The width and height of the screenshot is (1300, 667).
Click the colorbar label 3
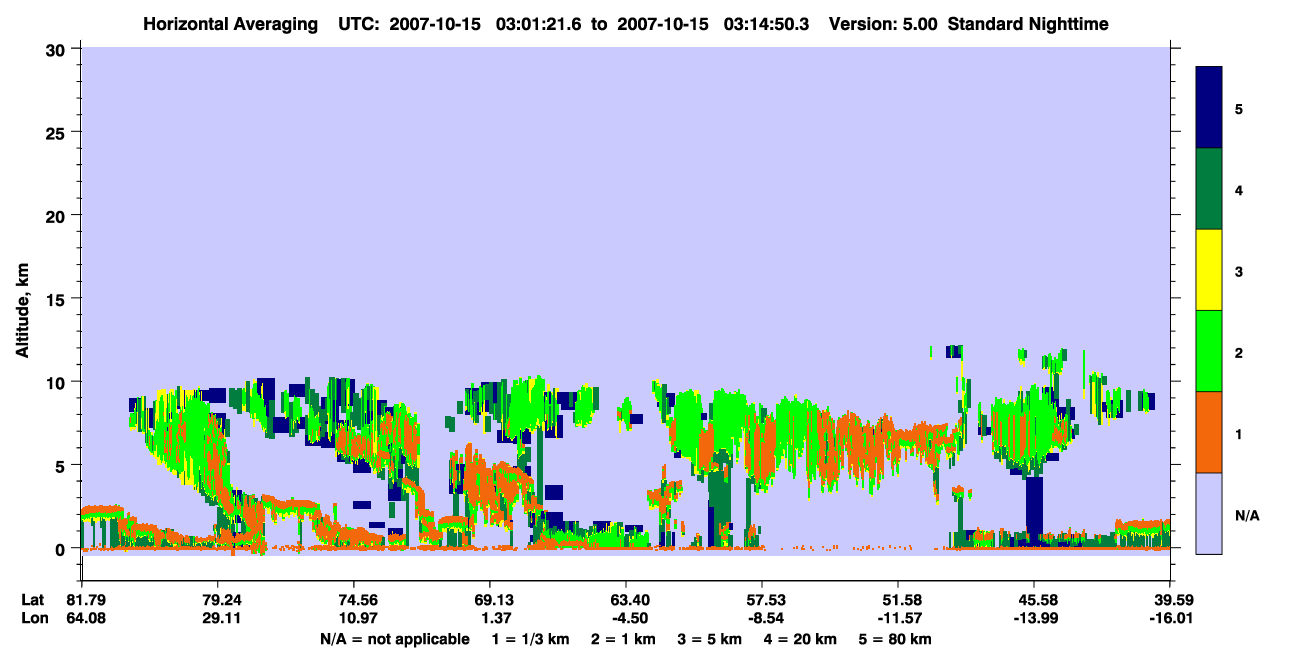pos(1239,270)
